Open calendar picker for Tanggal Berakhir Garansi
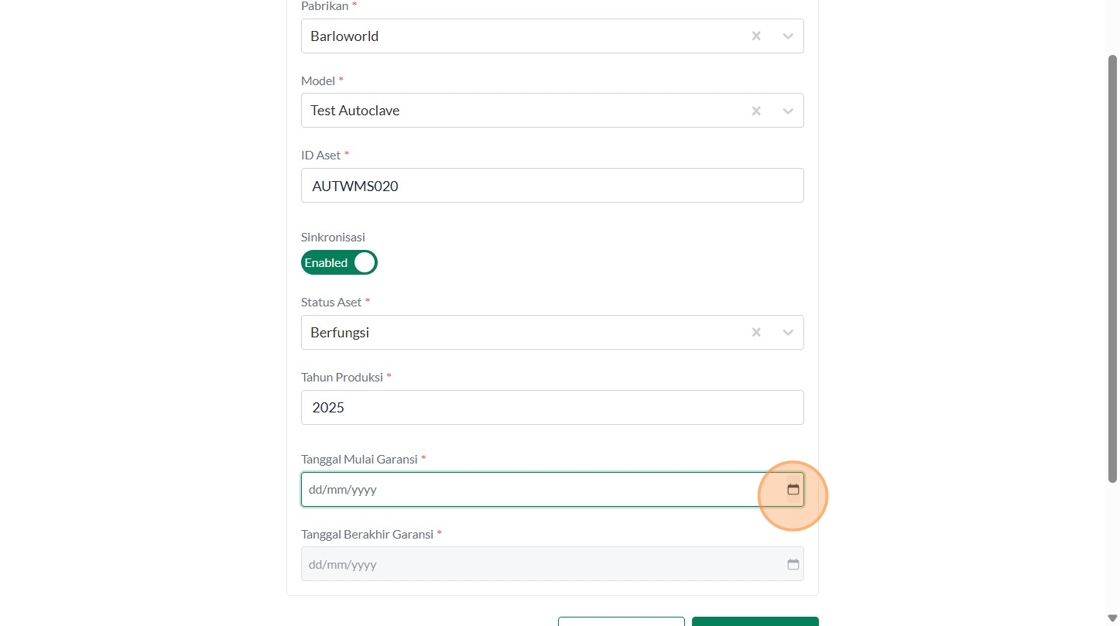 coord(793,565)
